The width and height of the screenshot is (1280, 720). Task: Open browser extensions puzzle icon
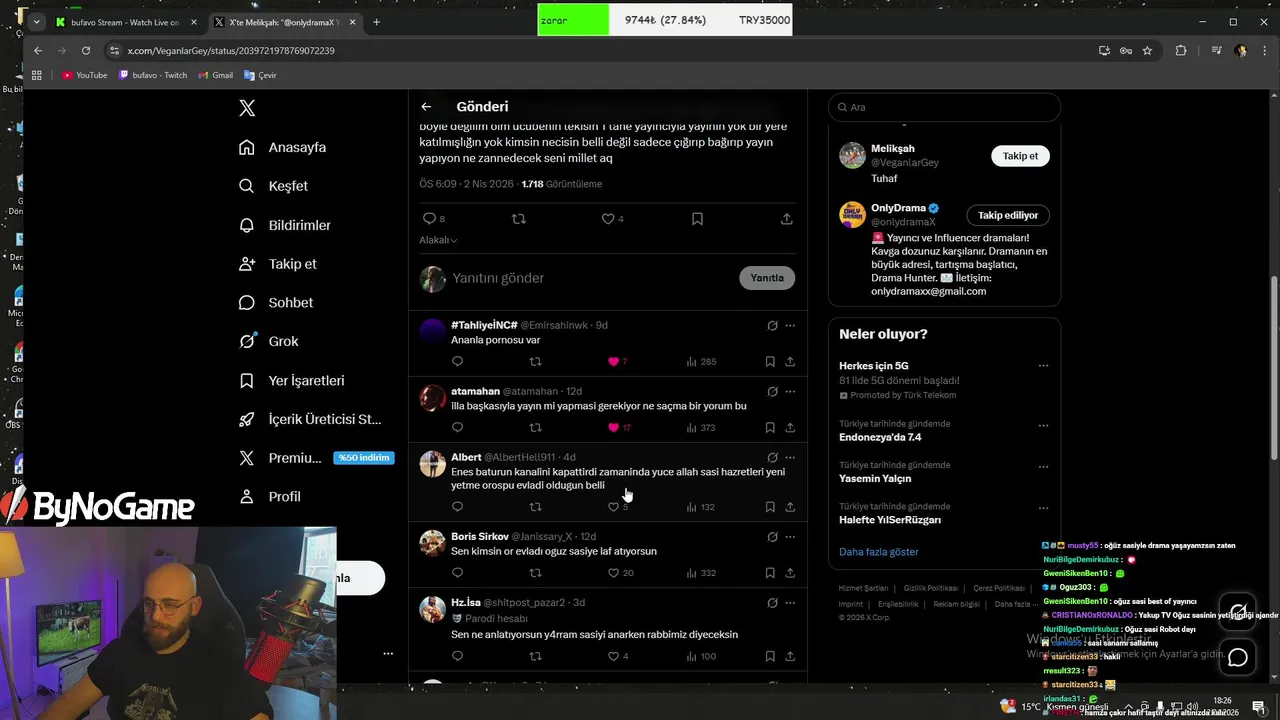[1181, 50]
